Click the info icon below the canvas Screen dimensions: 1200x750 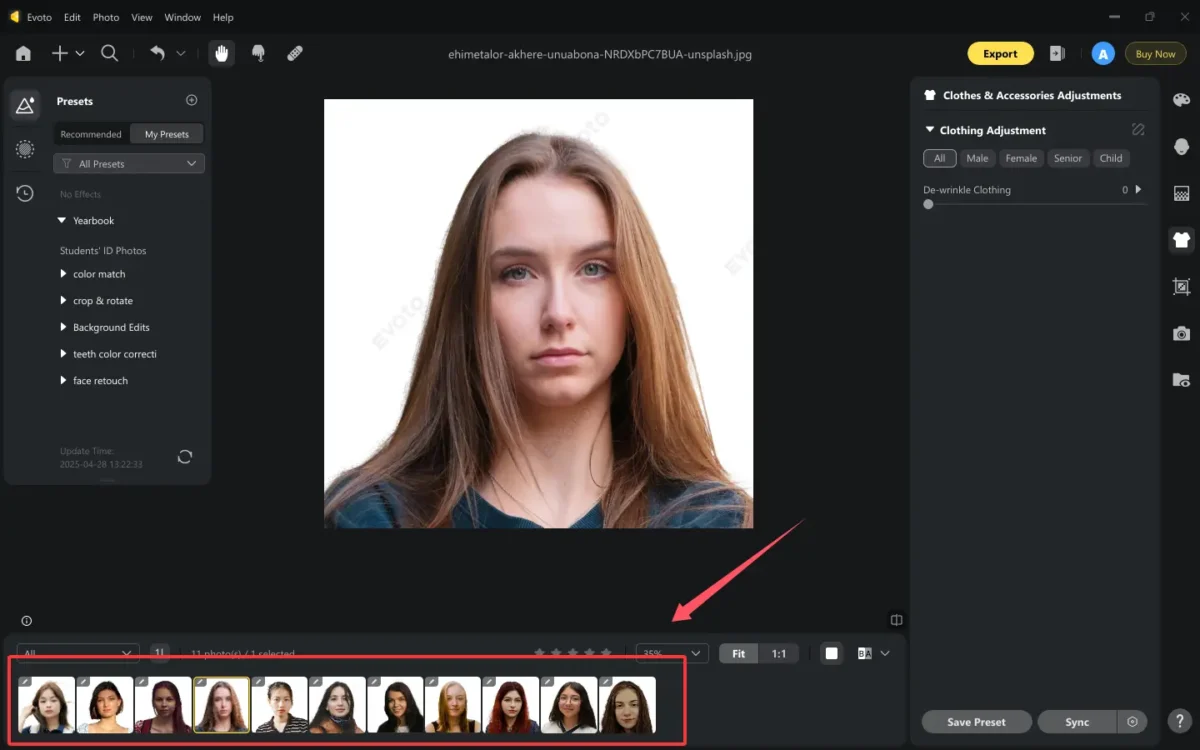click(x=27, y=621)
